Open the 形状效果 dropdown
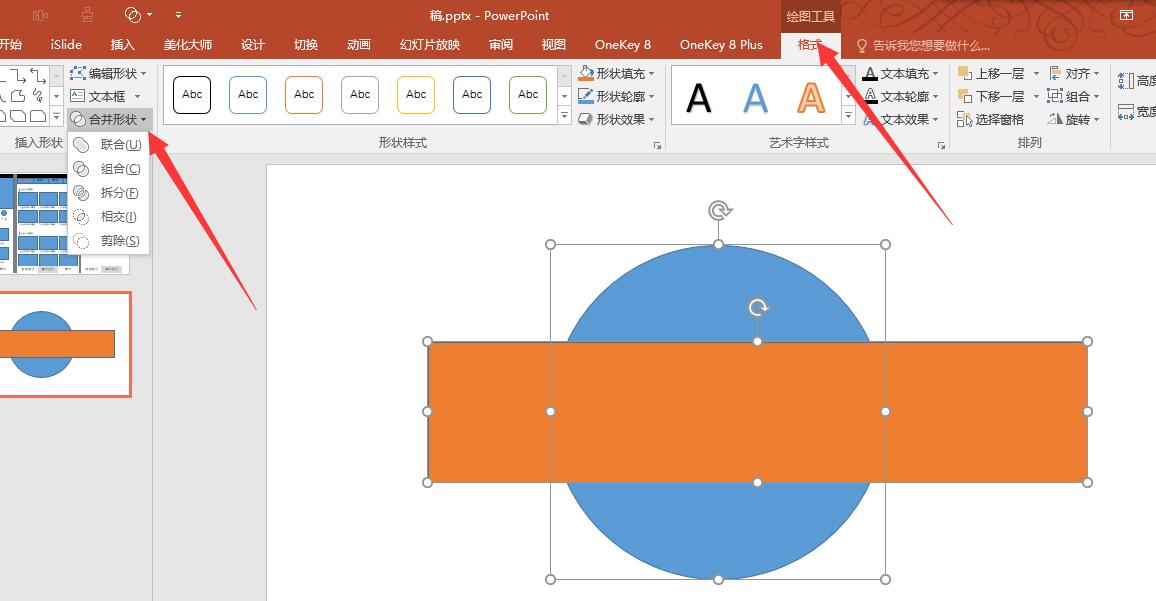Screen dimensions: 1156x601 (616, 119)
